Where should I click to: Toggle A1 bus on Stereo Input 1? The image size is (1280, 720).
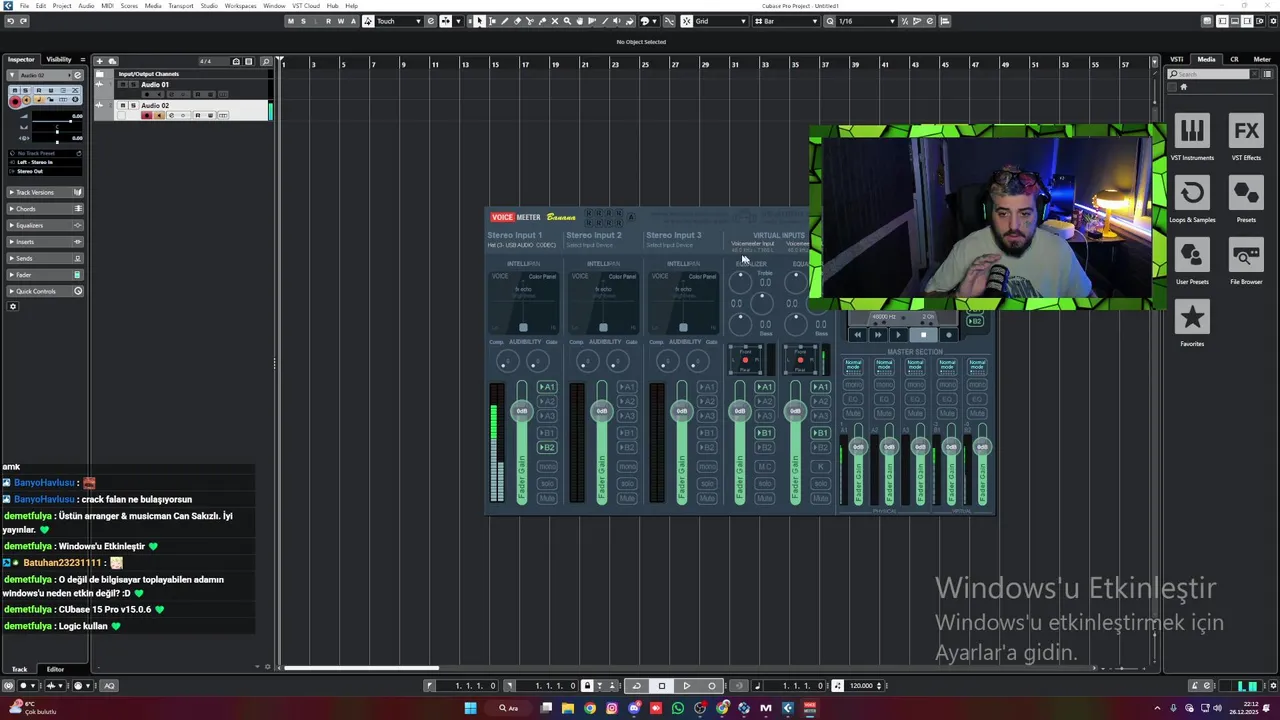[x=547, y=387]
